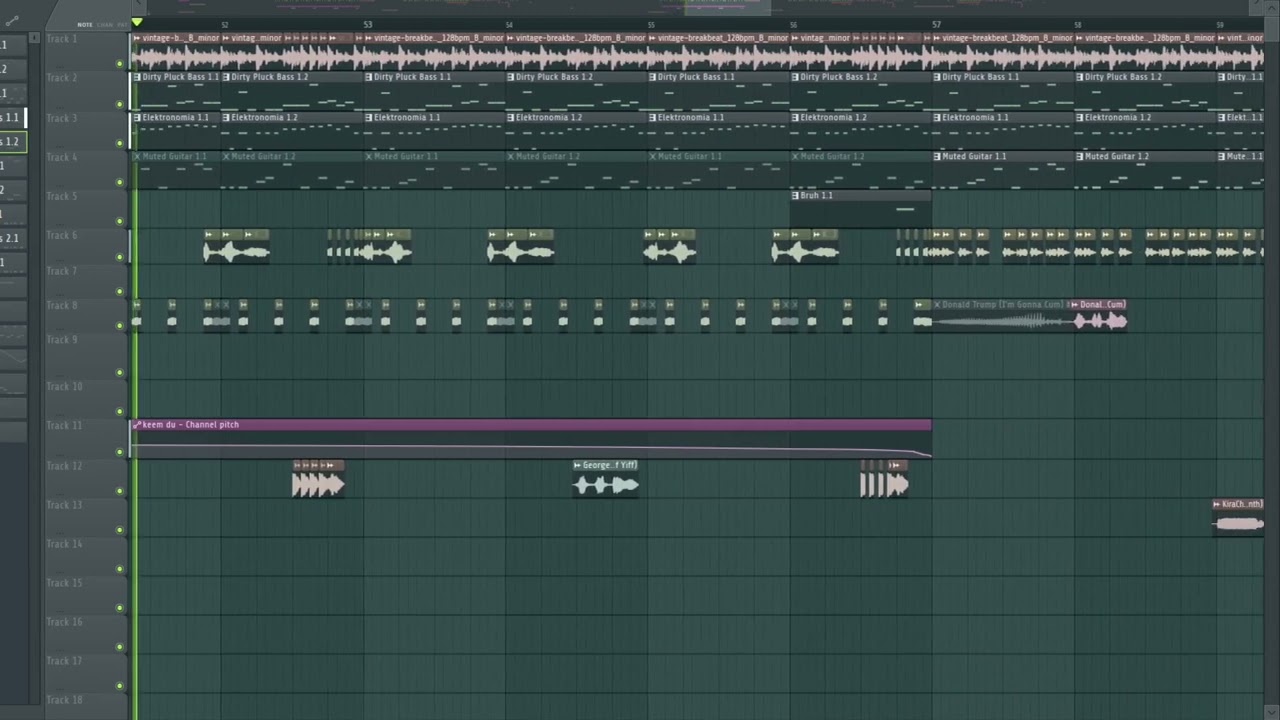This screenshot has height=720, width=1280.
Task: Toggle Track 11 mute switch
Action: click(x=120, y=452)
